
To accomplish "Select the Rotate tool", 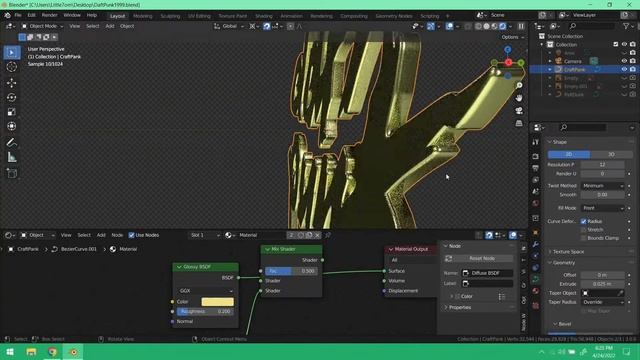I will 11,97.
